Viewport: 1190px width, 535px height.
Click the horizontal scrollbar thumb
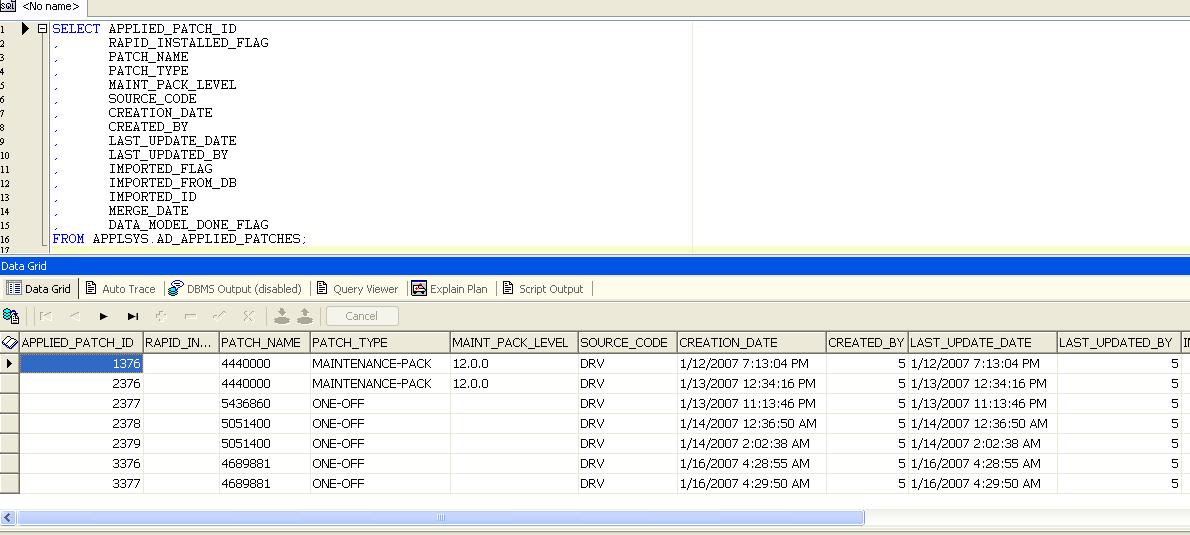coord(440,518)
